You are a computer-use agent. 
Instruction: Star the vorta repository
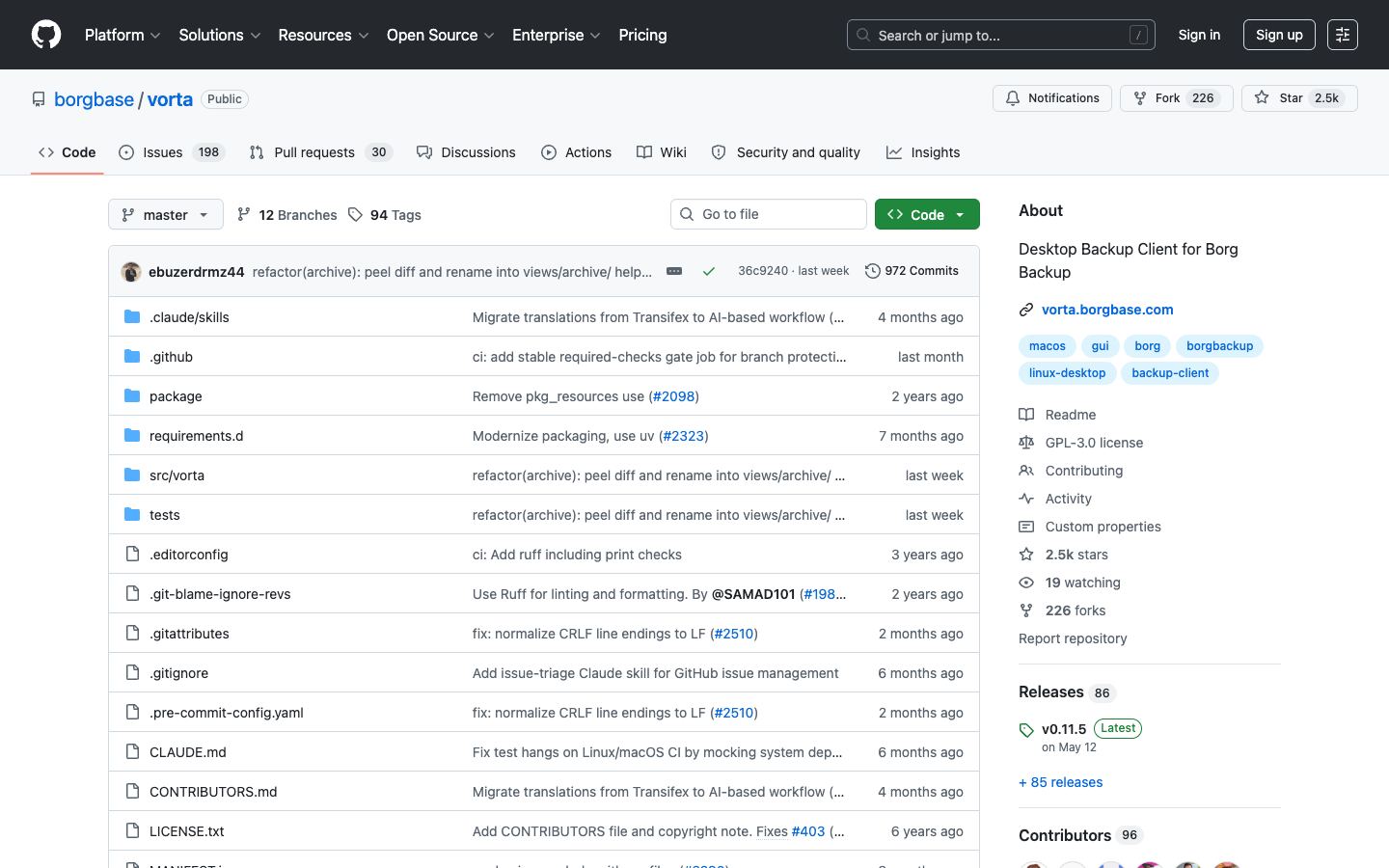tap(1299, 98)
